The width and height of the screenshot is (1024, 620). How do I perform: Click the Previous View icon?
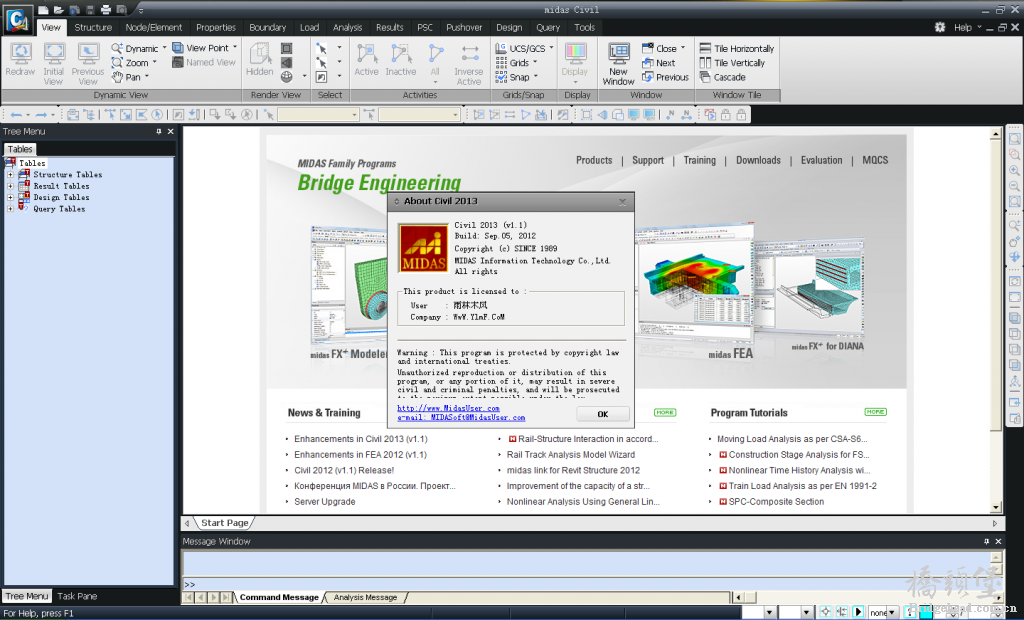(88, 54)
